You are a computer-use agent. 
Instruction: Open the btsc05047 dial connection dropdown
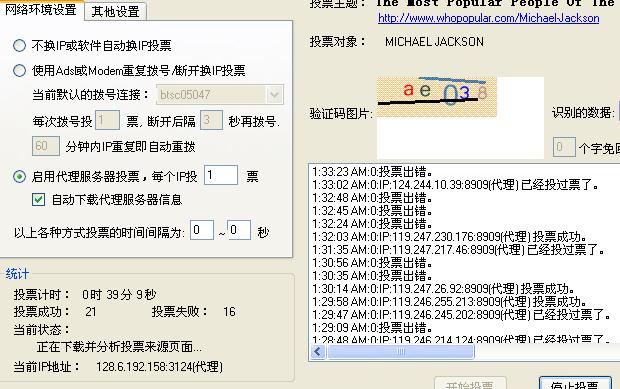click(274, 95)
